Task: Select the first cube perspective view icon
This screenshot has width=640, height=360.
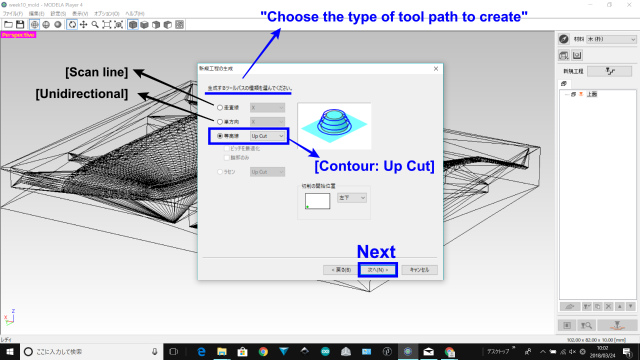Action: [133, 25]
